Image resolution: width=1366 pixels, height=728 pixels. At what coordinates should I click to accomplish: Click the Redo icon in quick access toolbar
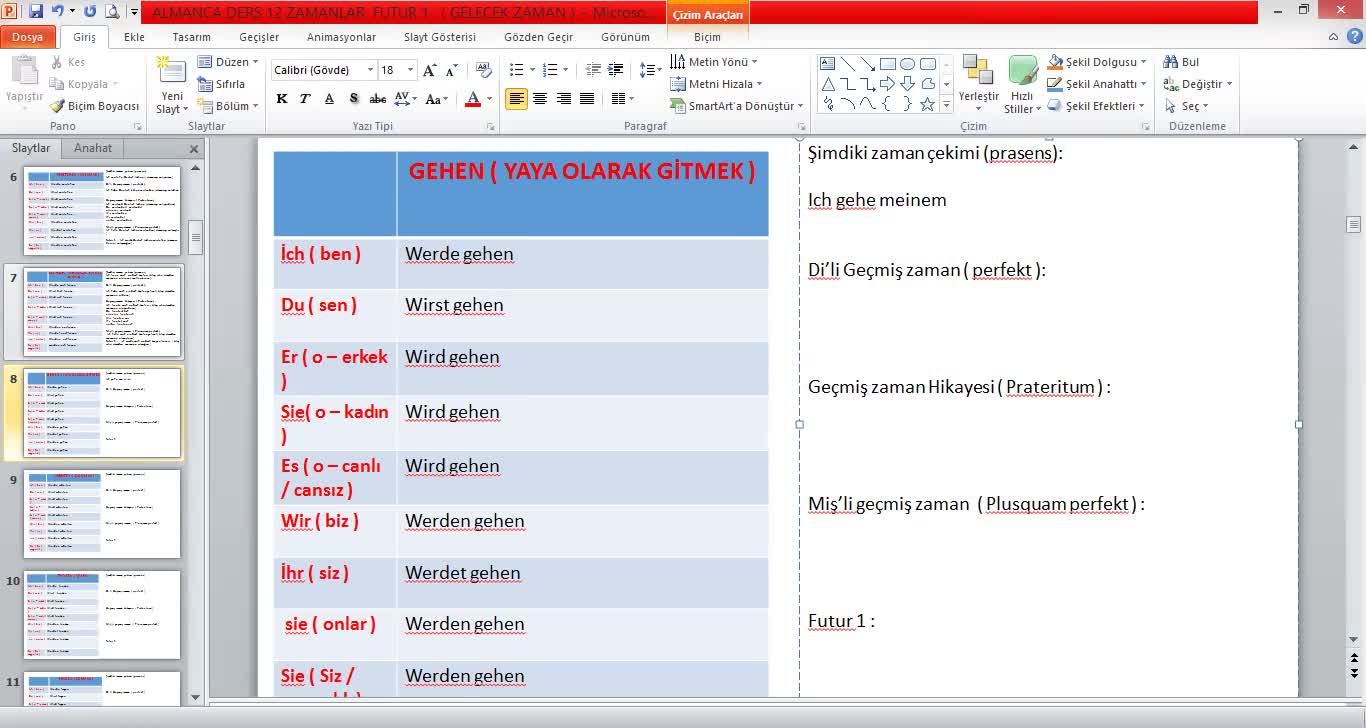(90, 12)
